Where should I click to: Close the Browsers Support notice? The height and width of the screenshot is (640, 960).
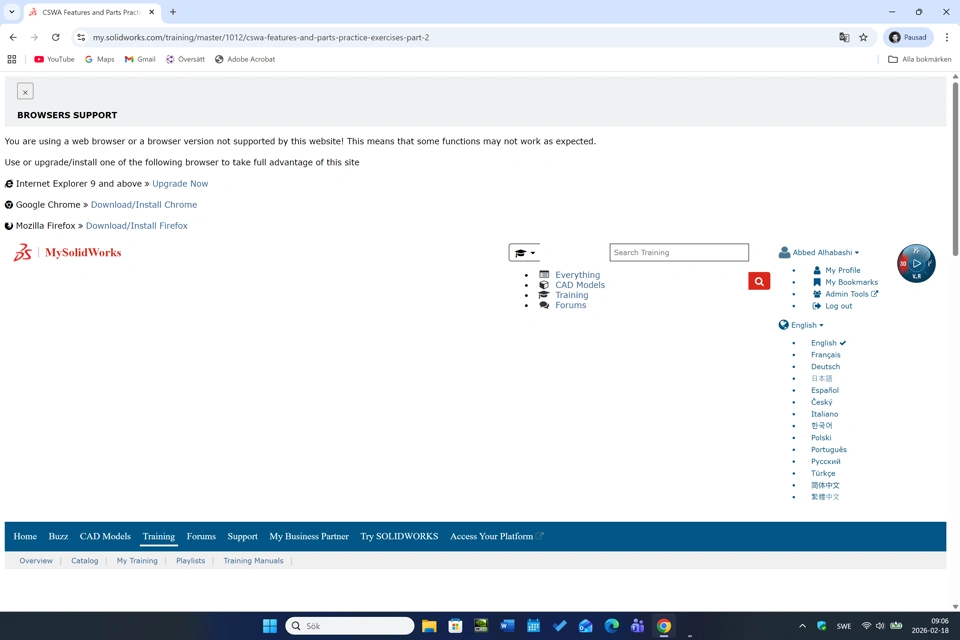[25, 91]
